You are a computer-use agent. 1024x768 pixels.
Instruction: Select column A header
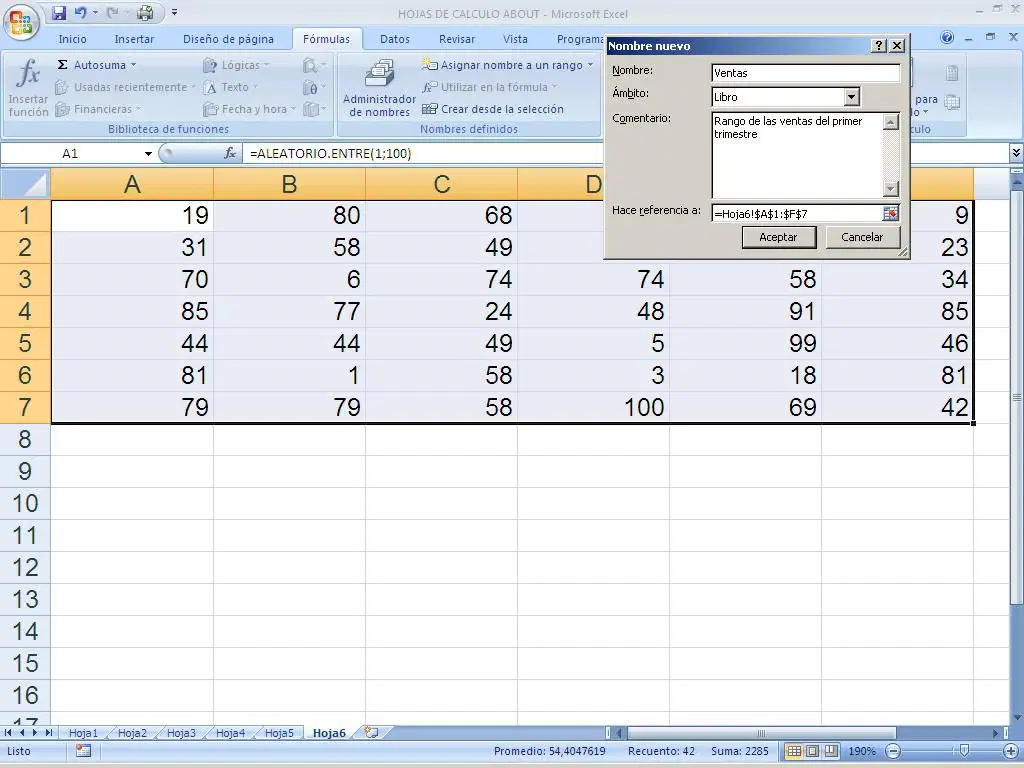click(x=132, y=184)
